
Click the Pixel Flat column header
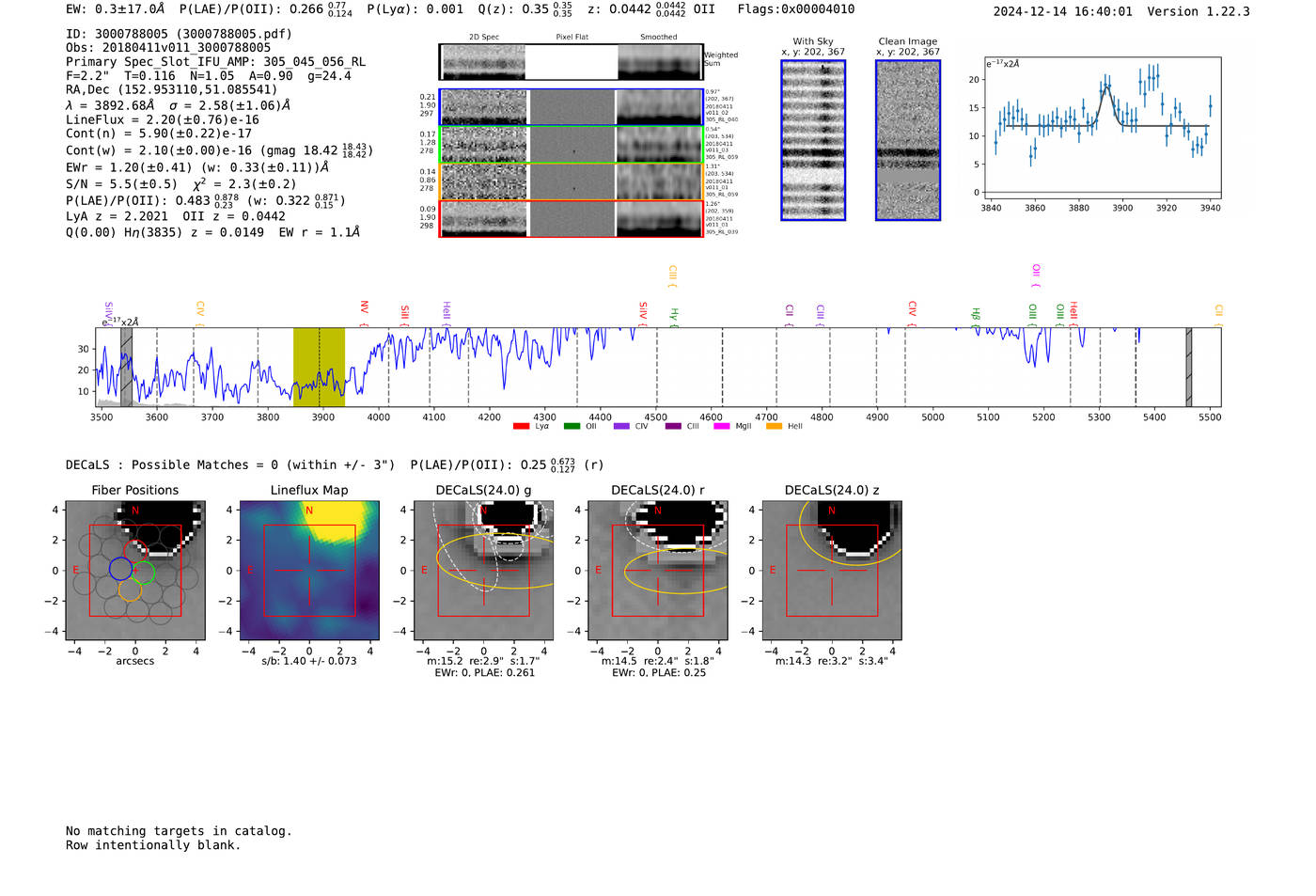pos(572,38)
